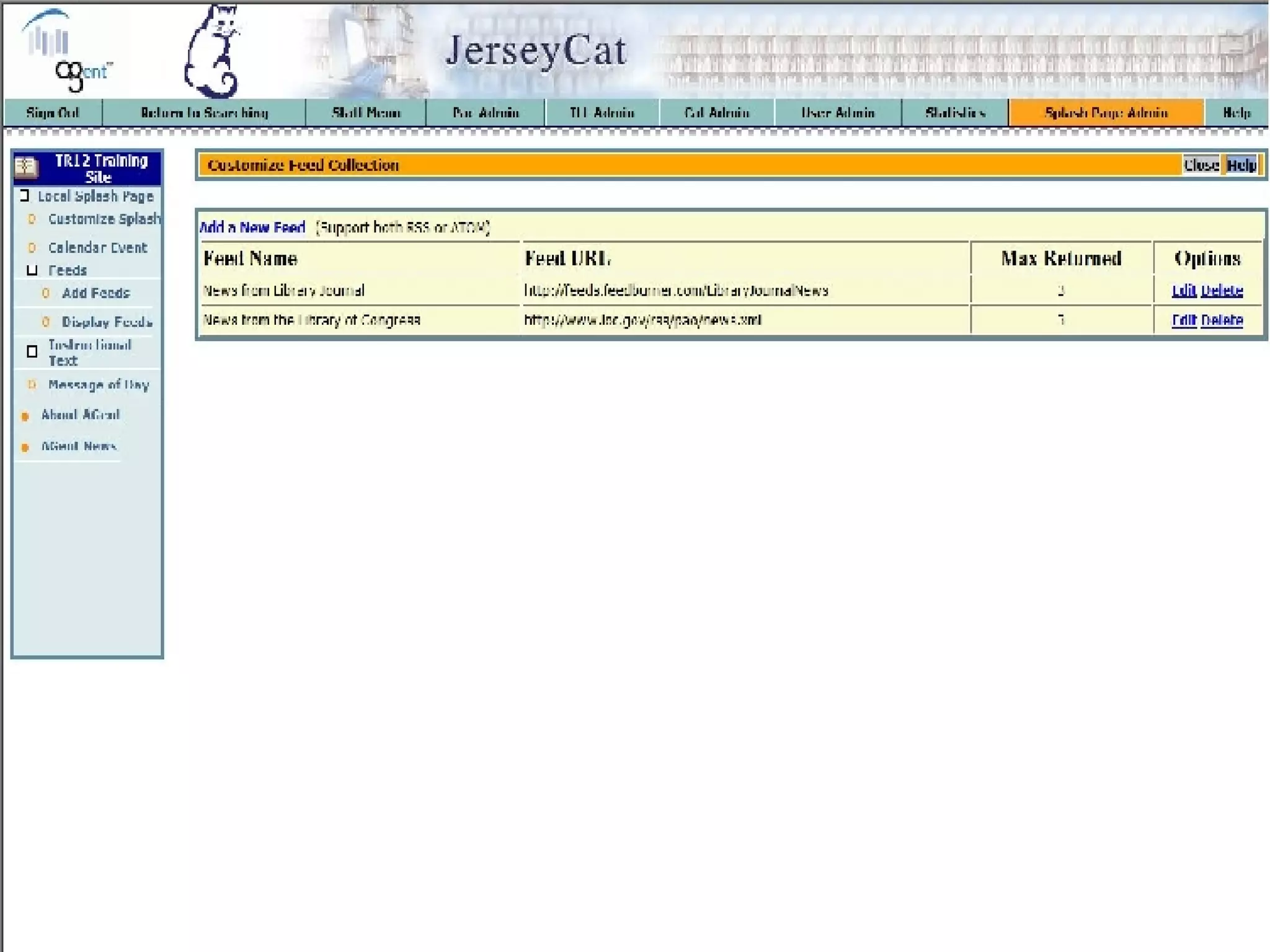Collapse the Feeds section box
This screenshot has height=952, width=1270.
coord(32,270)
